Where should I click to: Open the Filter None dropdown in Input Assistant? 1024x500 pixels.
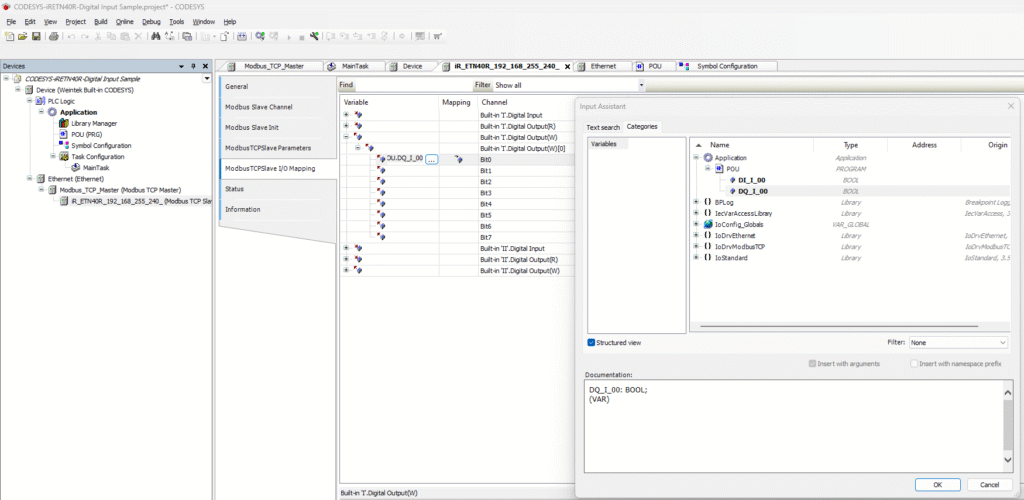point(958,343)
